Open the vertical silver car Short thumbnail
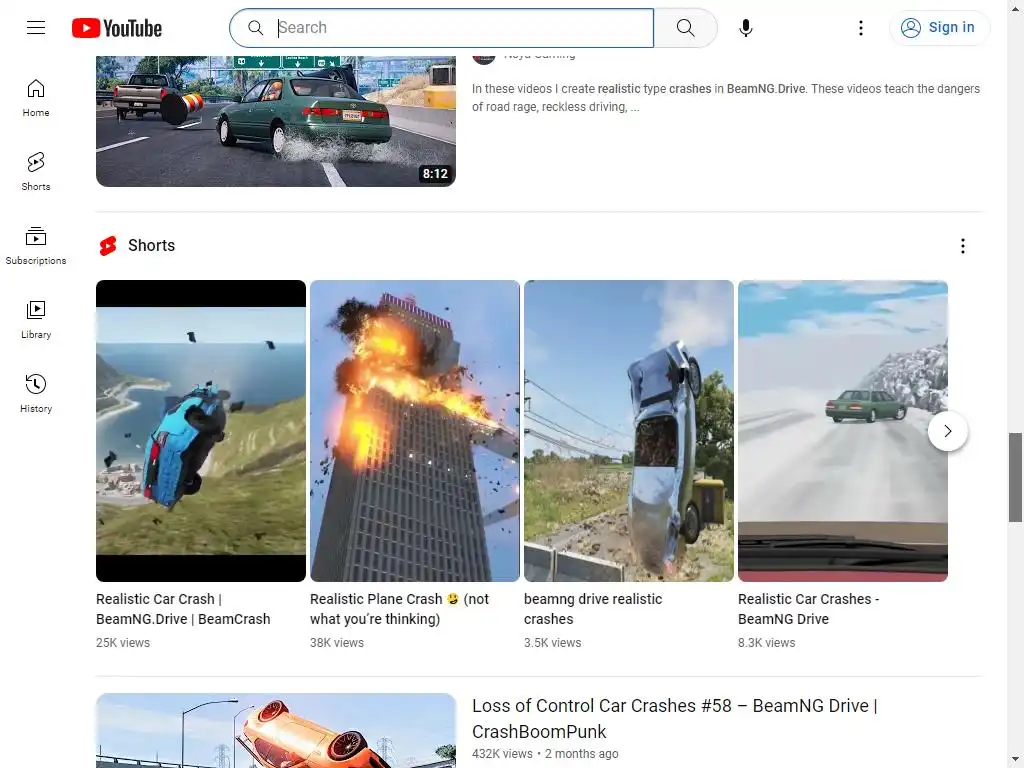 [629, 431]
